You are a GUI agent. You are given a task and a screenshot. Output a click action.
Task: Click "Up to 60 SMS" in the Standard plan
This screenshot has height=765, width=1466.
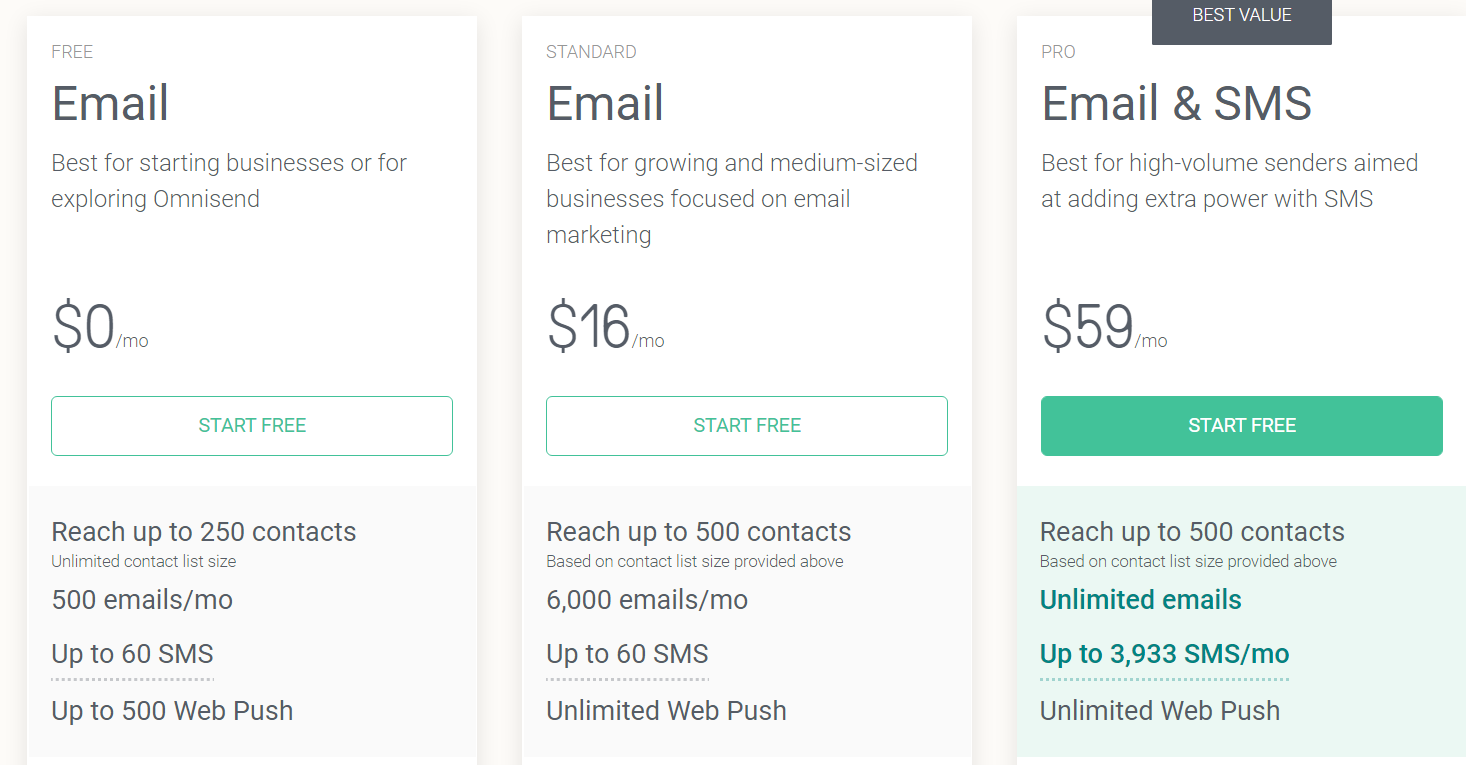coord(627,654)
